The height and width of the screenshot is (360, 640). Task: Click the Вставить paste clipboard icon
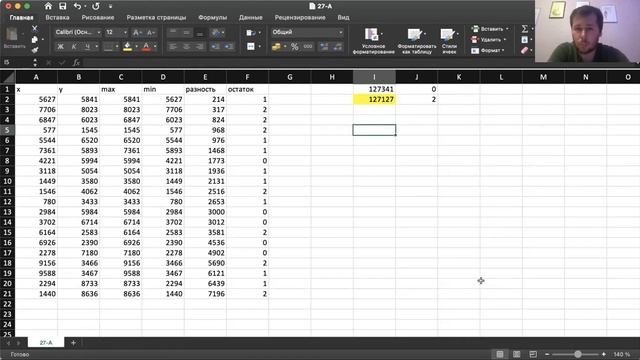click(x=12, y=35)
